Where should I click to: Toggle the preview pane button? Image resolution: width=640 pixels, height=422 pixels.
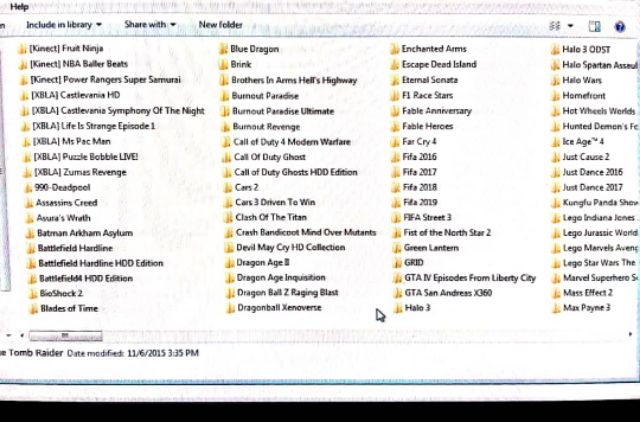click(x=595, y=25)
